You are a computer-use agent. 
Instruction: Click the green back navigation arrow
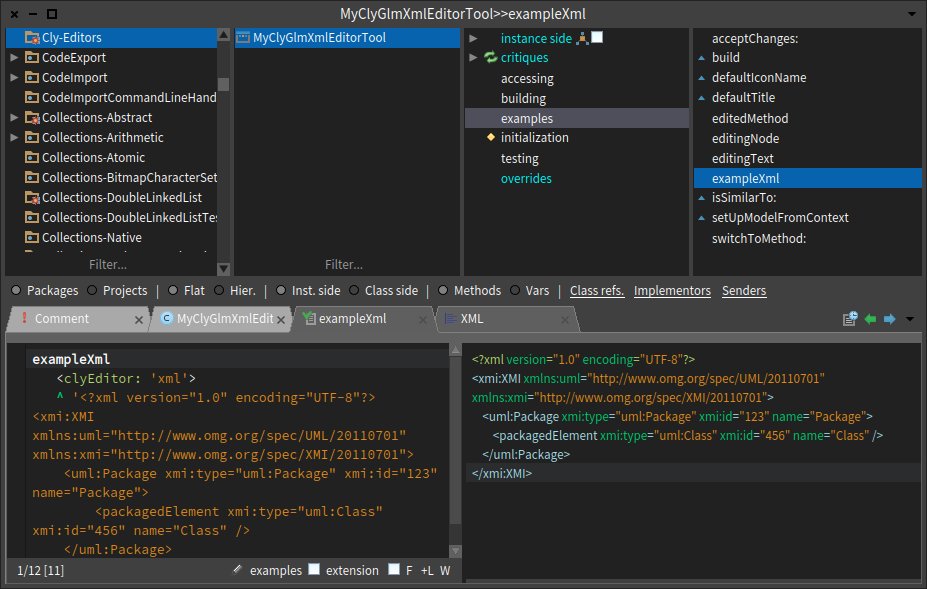click(x=870, y=319)
